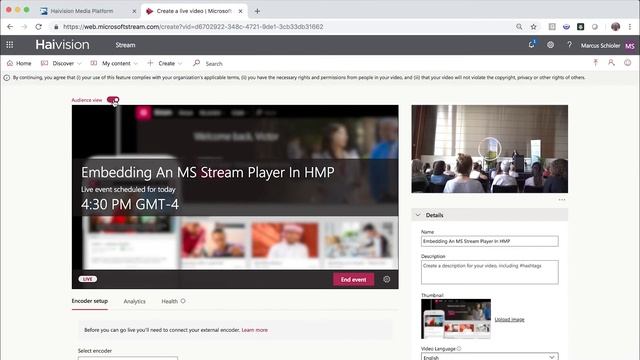The width and height of the screenshot is (640, 360).
Task: Click Video Language info icon
Action: (459, 349)
